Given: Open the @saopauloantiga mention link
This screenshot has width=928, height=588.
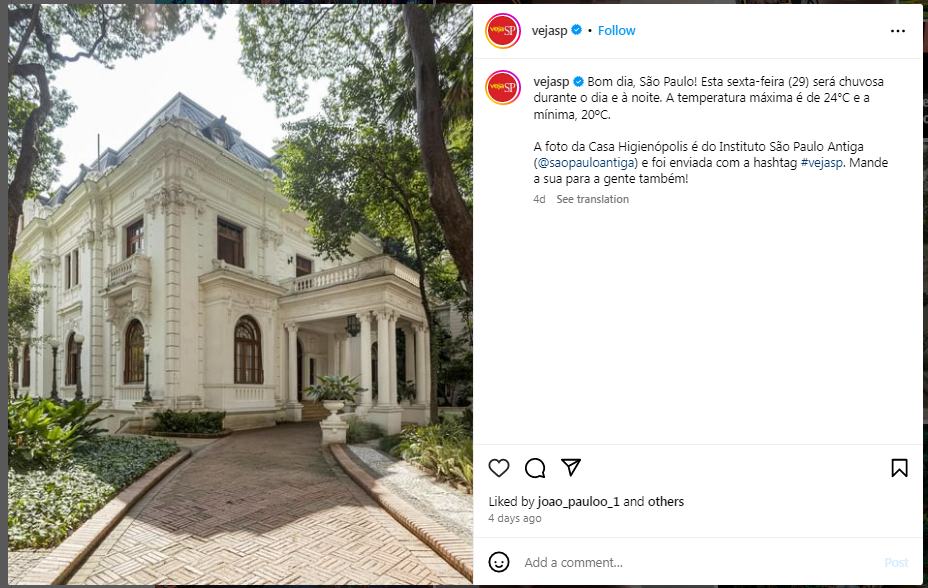Looking at the screenshot, I should point(586,163).
